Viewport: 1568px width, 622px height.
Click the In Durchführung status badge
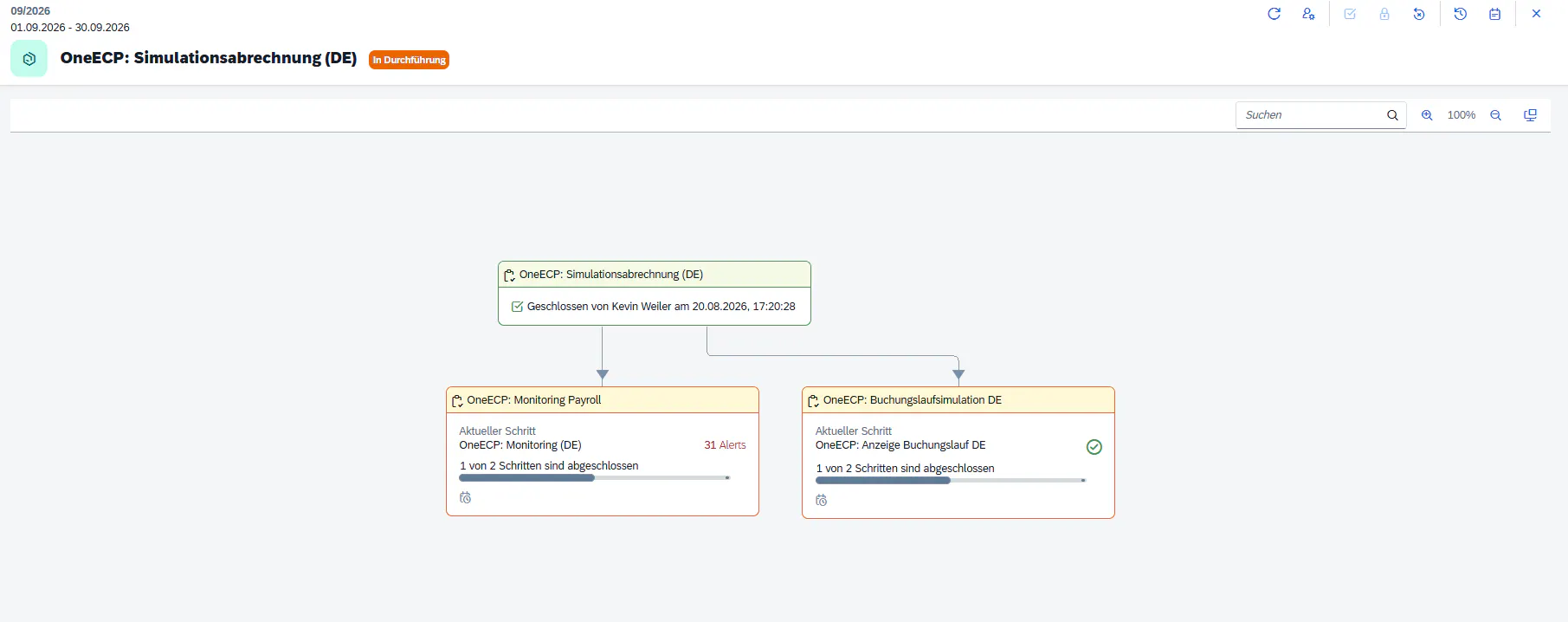409,60
